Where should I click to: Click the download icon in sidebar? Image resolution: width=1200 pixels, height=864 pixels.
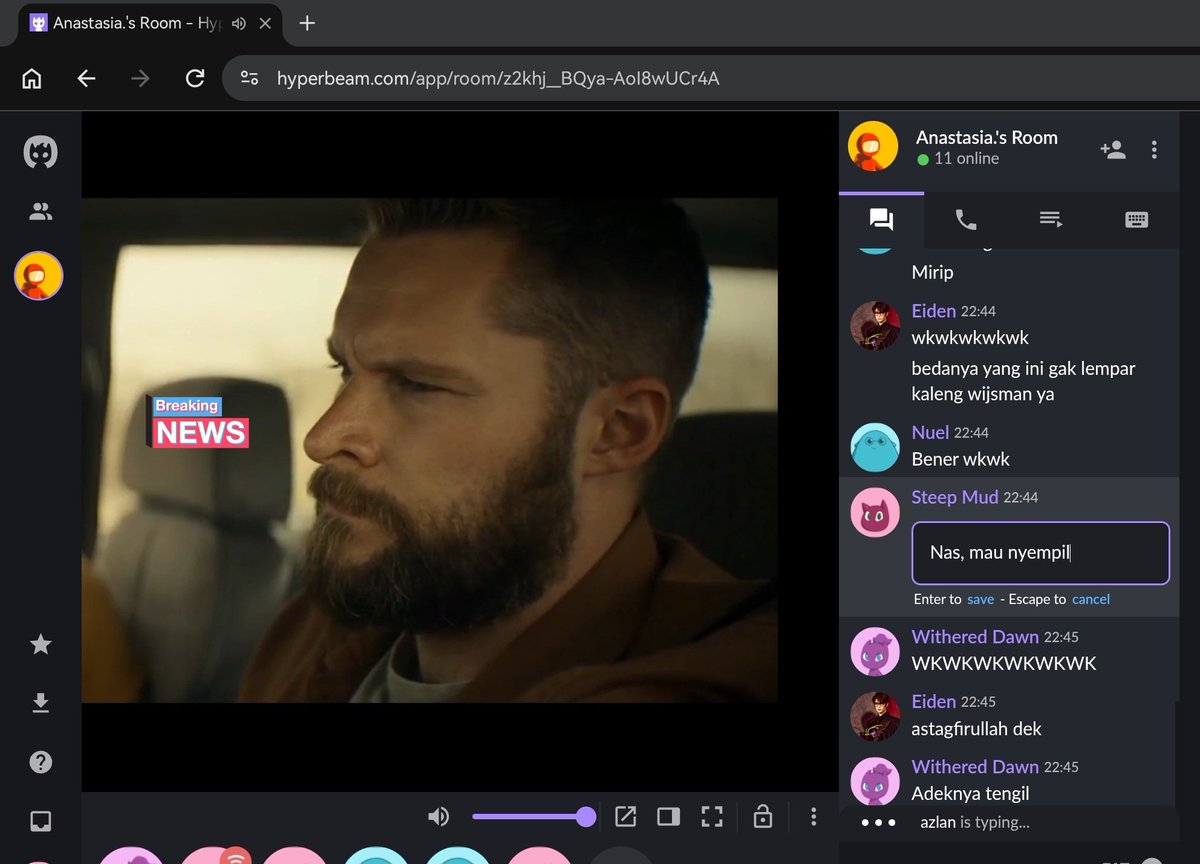point(40,704)
